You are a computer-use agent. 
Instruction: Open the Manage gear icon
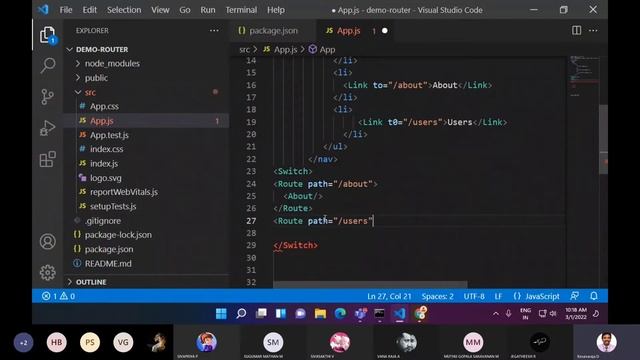47,272
